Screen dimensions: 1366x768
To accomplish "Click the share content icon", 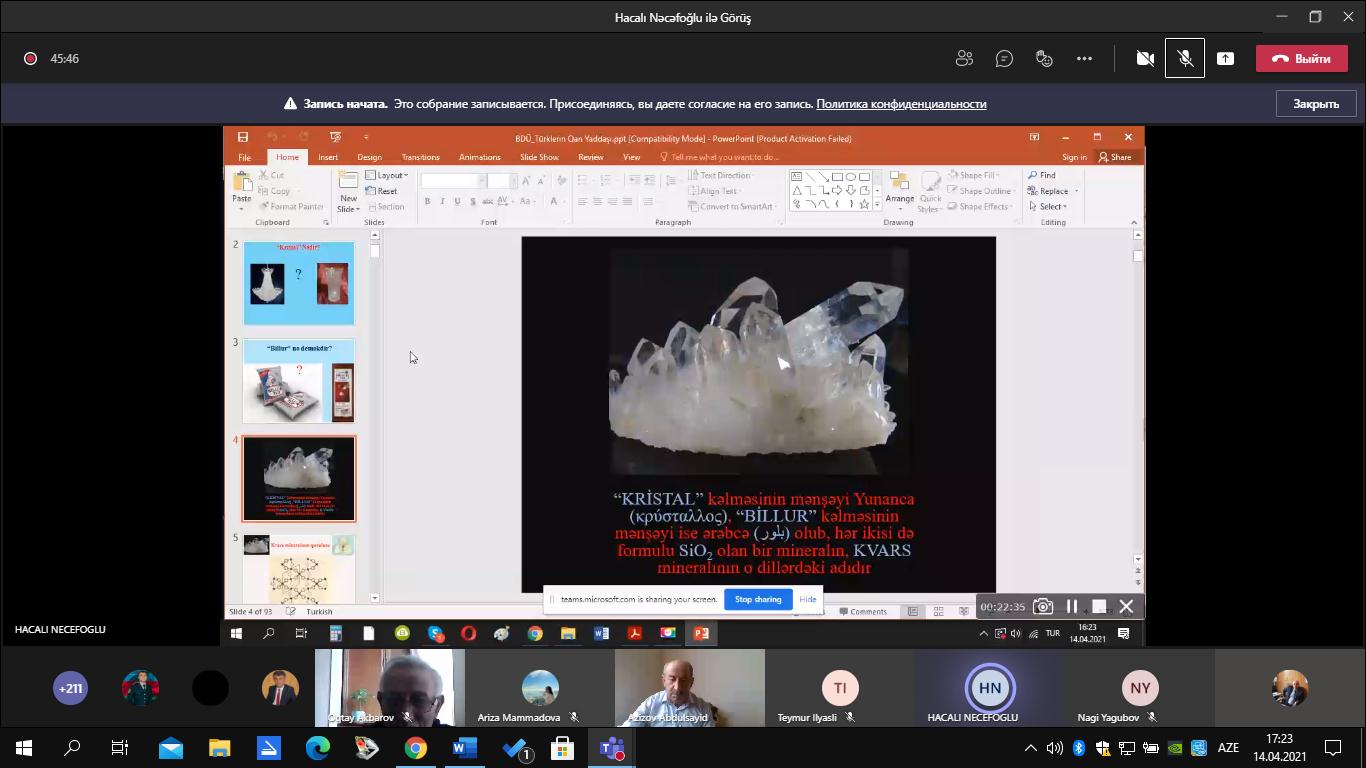I will [x=1225, y=59].
